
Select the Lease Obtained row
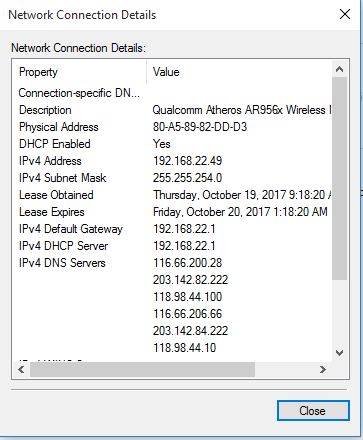click(x=172, y=195)
